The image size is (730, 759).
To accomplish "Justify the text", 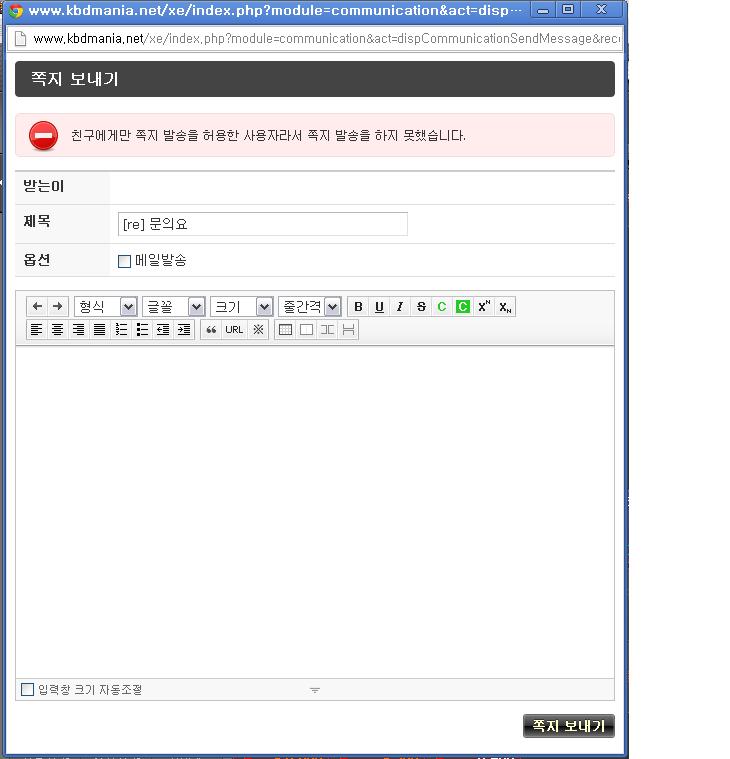I will 99,330.
